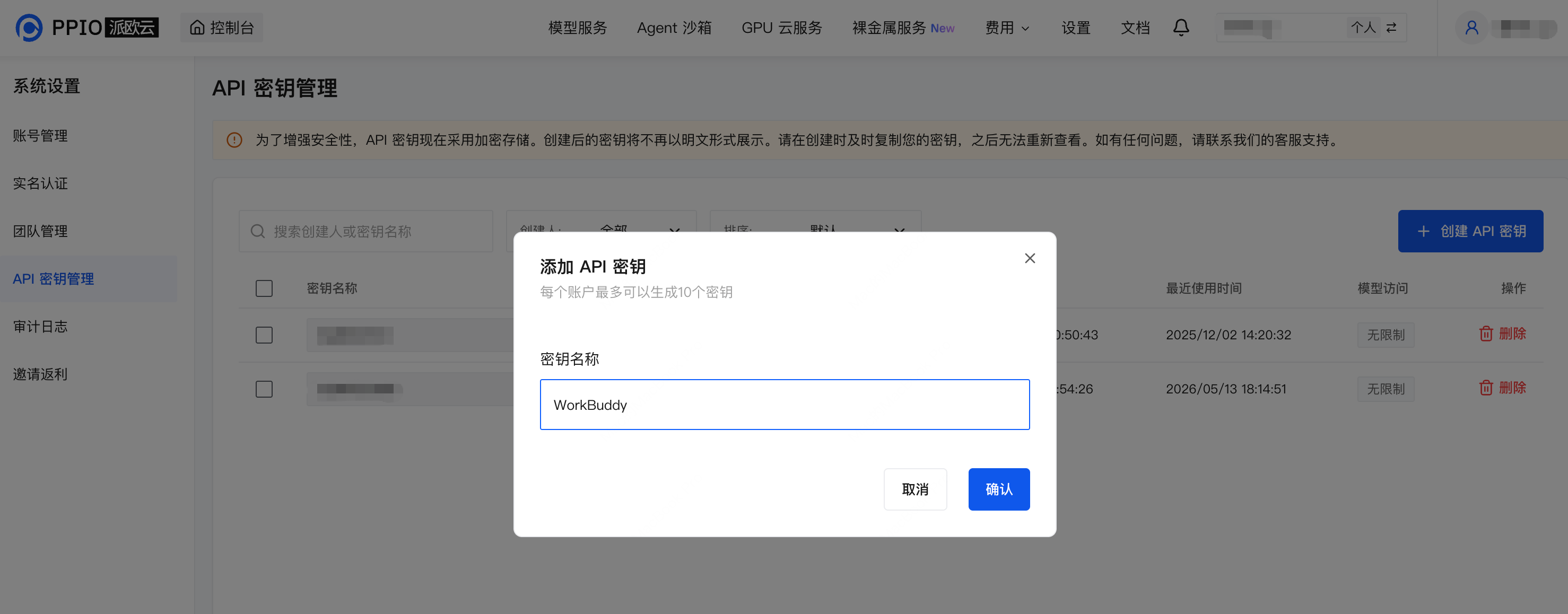Go to 审计日志 in sidebar
The width and height of the screenshot is (1568, 614).
pos(40,327)
